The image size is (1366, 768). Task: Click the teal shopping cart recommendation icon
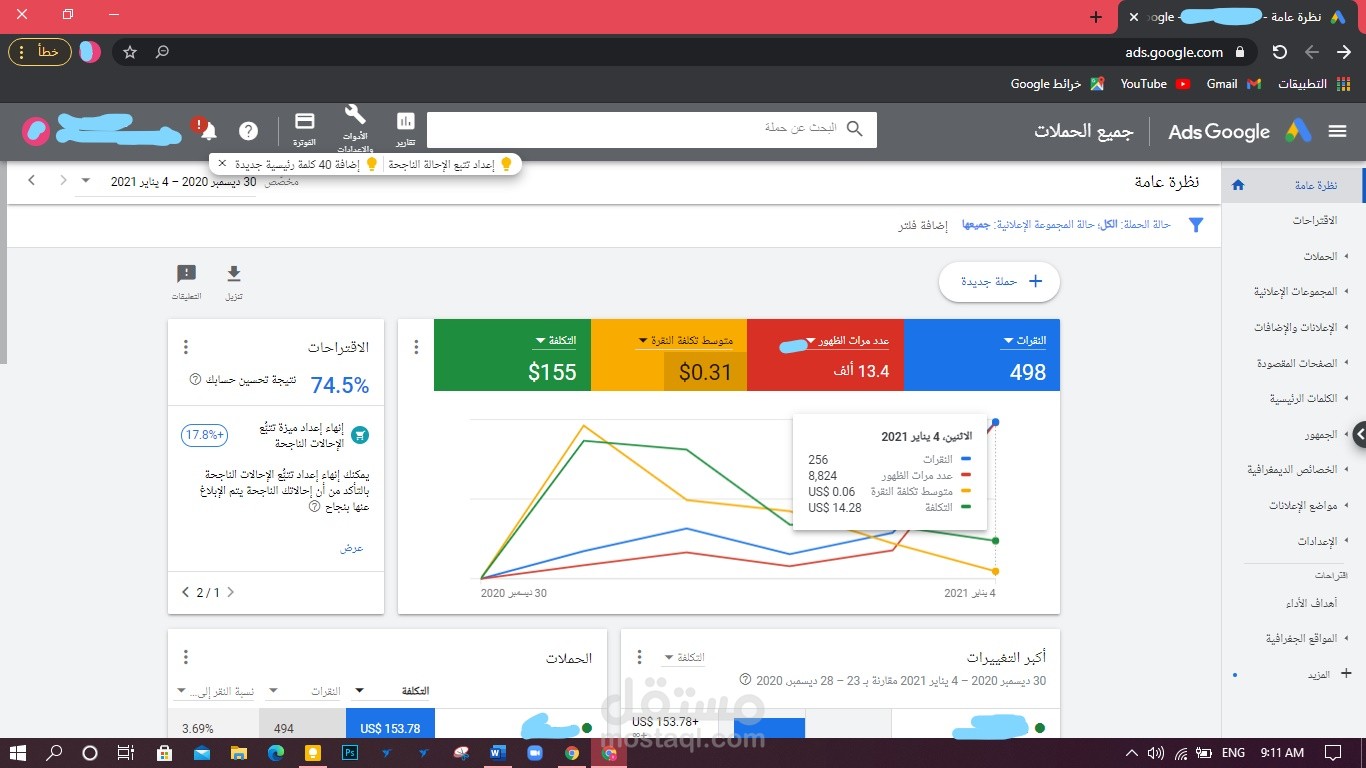361,435
